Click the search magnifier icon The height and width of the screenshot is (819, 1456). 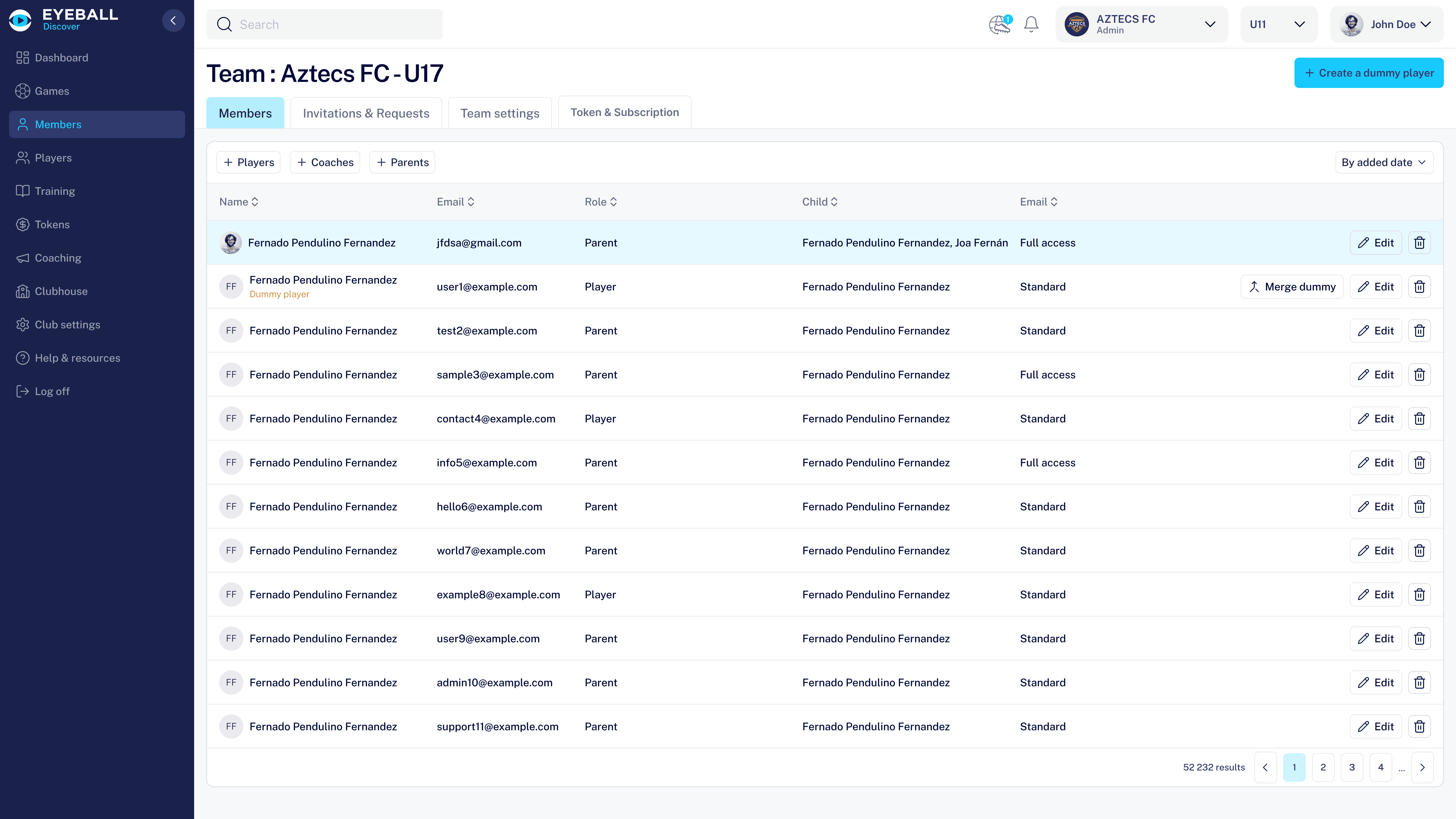click(224, 24)
